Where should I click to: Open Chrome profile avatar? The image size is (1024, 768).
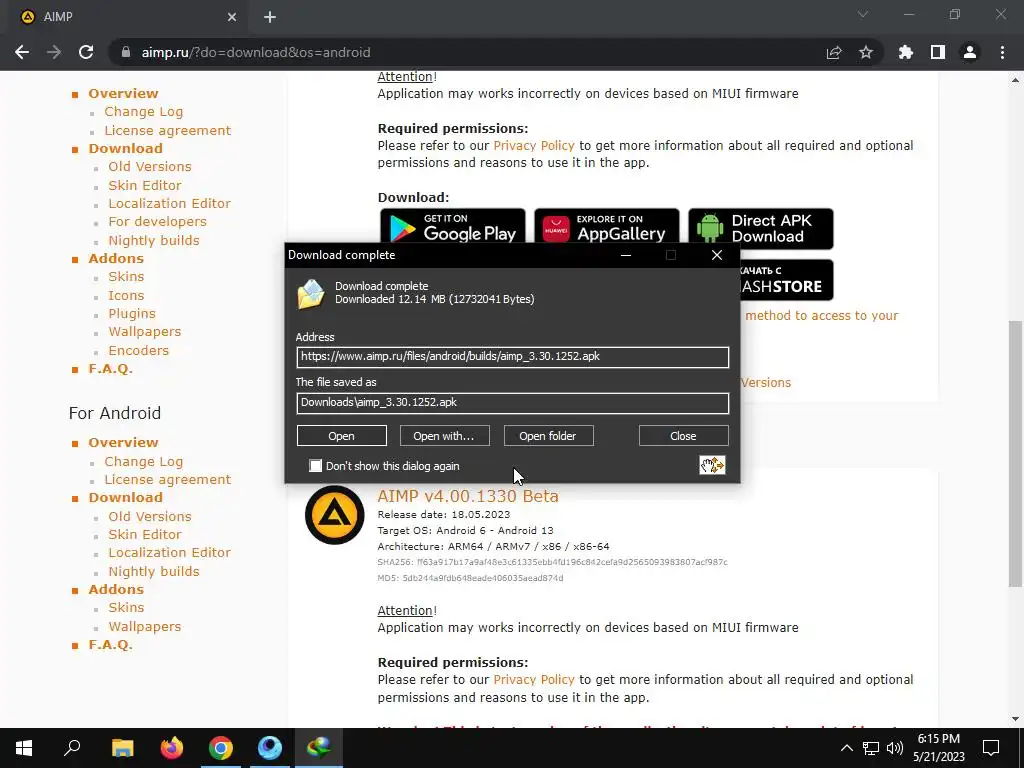pos(970,52)
